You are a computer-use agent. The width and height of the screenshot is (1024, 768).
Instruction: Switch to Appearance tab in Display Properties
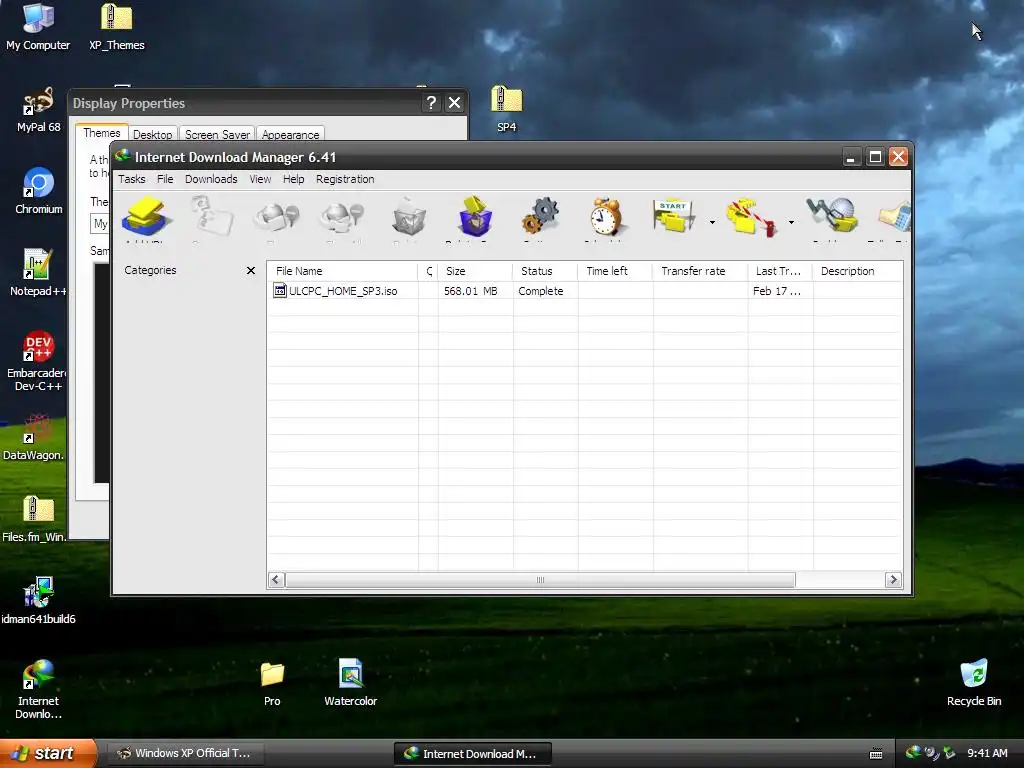(x=290, y=135)
